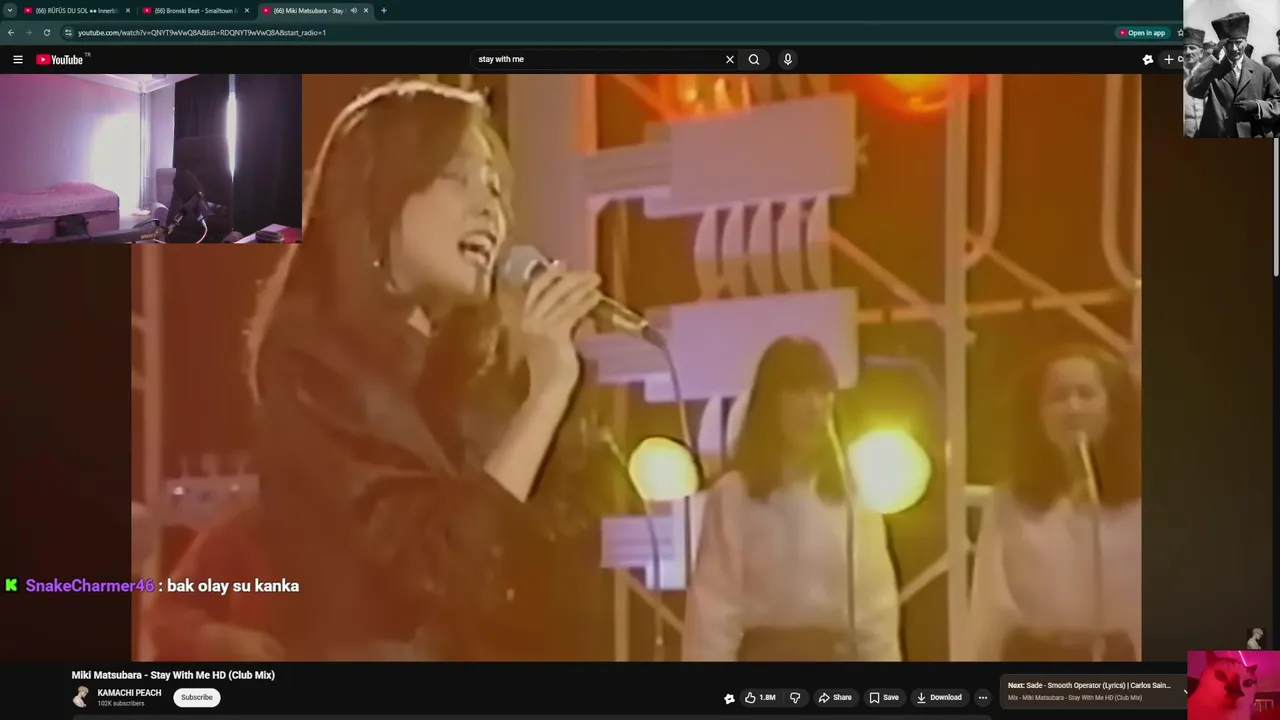The height and width of the screenshot is (720, 1280).
Task: Click the icon left of like button
Action: point(729,698)
